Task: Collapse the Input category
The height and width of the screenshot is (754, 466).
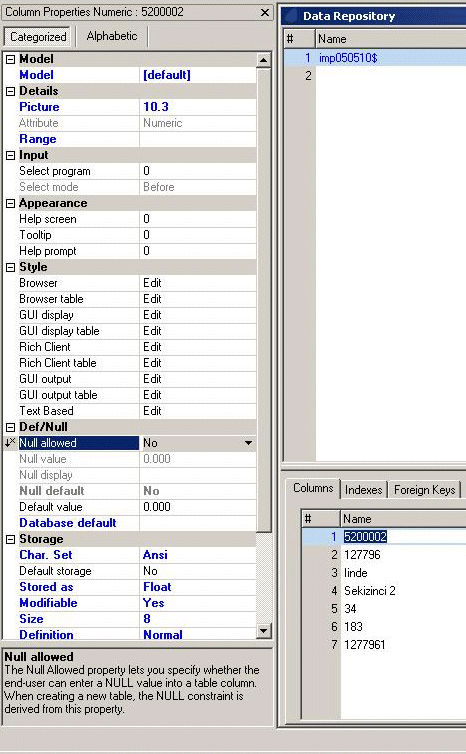Action: (x=10, y=156)
